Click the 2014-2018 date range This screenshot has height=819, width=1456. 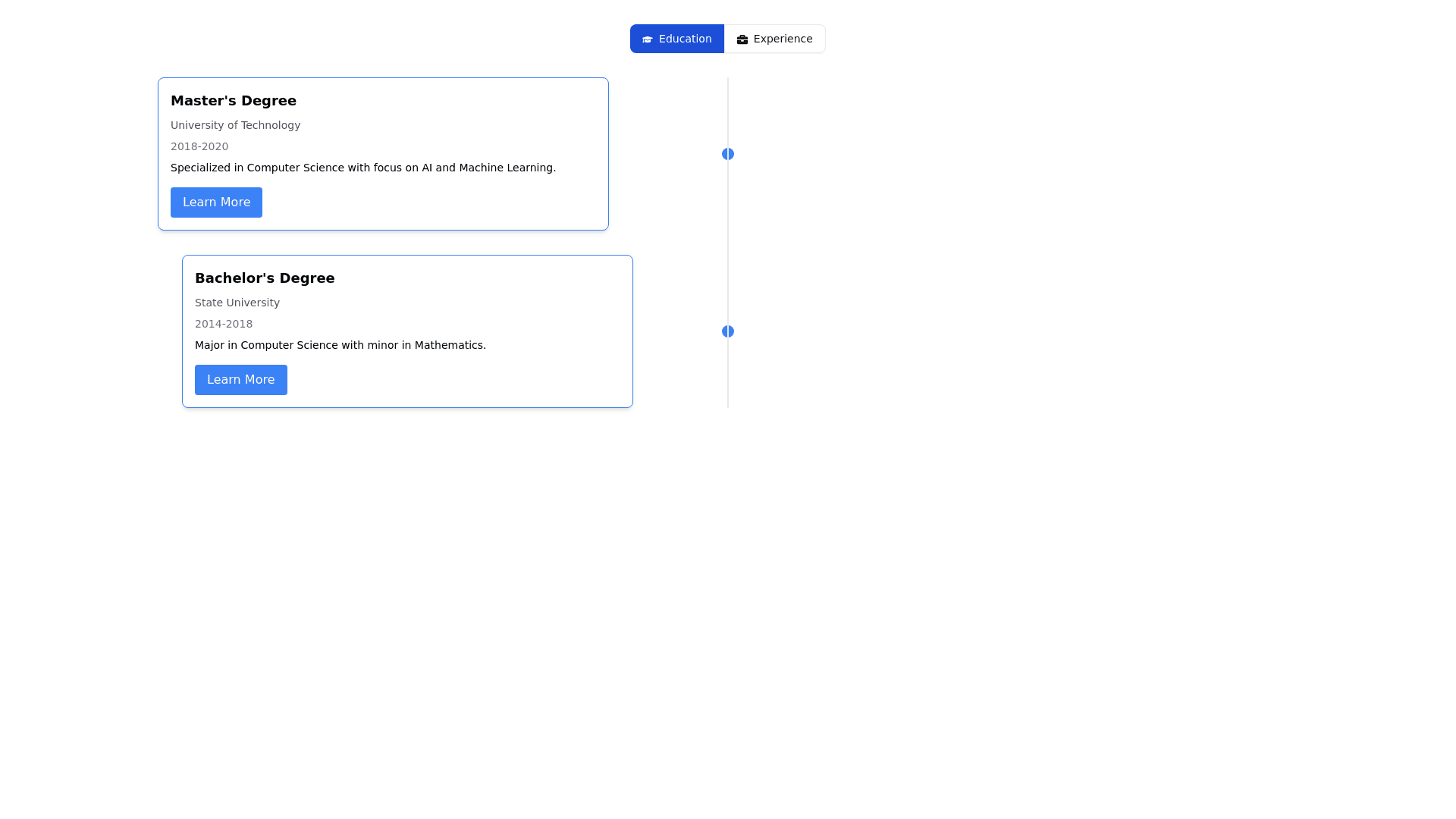pos(223,324)
